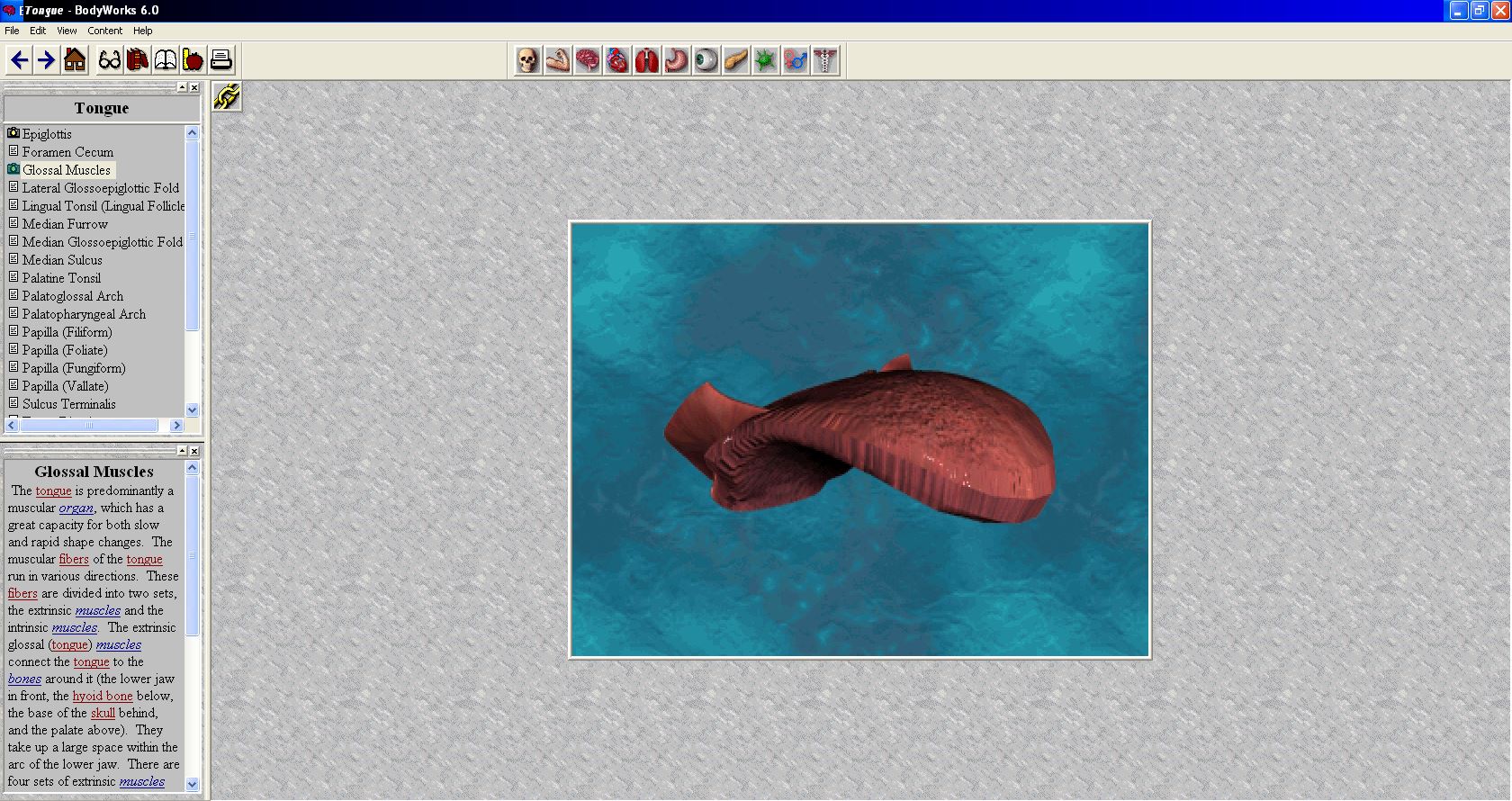Click the 'skull' link in text

tap(103, 713)
